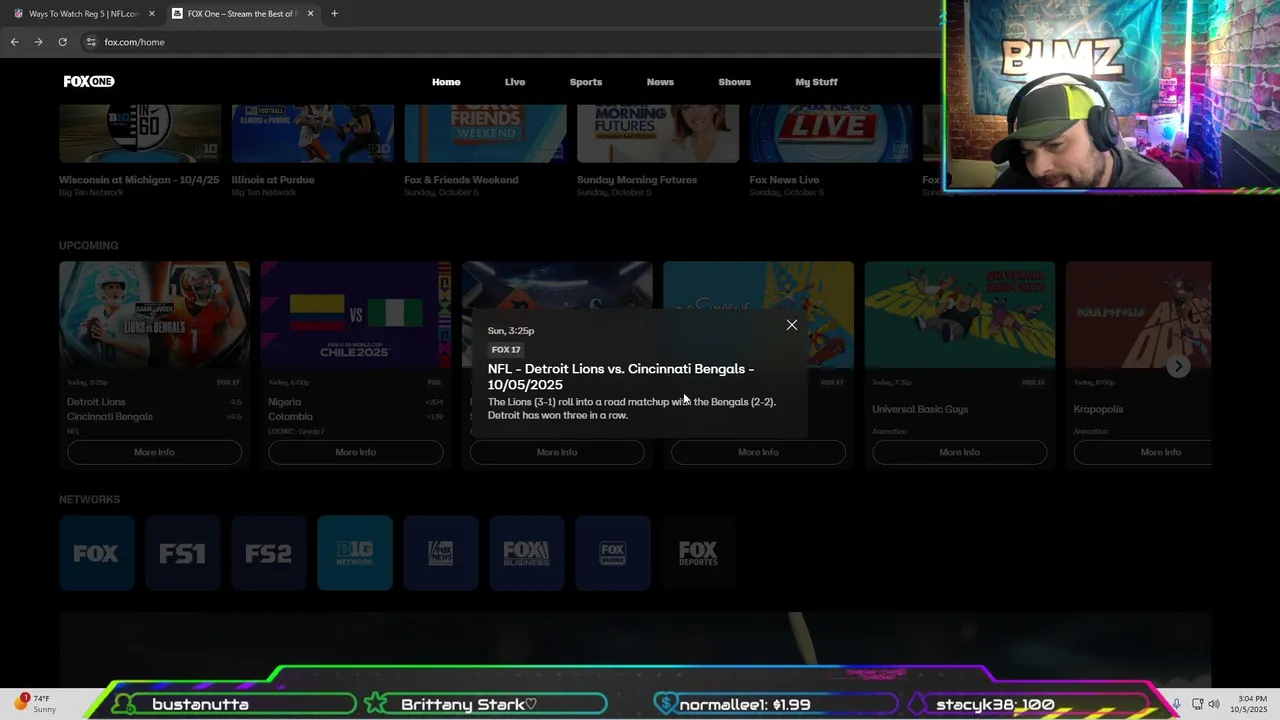Image resolution: width=1280 pixels, height=720 pixels.
Task: Click More Info under Nigeria Colombia card
Action: click(355, 452)
